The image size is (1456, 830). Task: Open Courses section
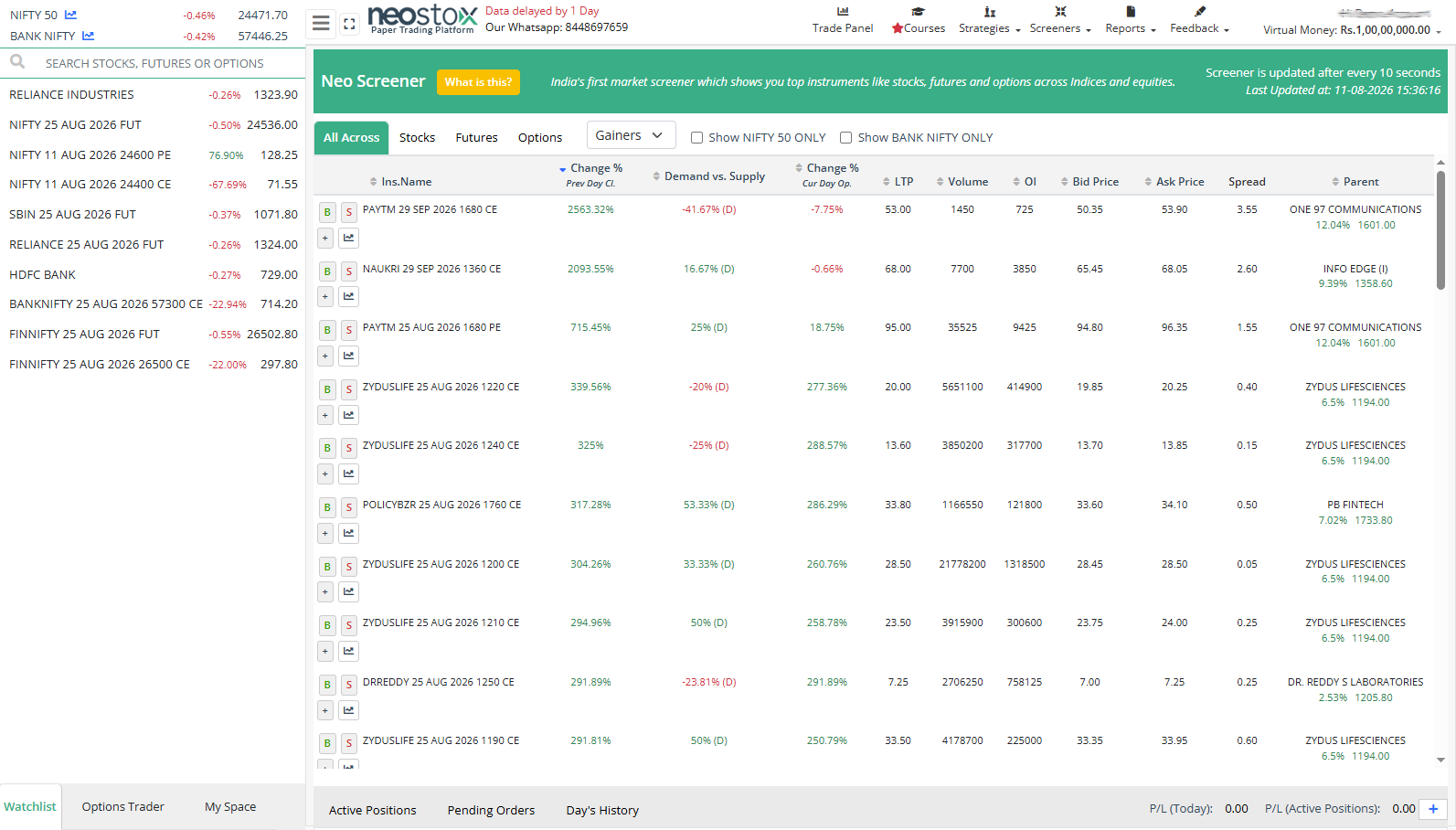click(919, 20)
